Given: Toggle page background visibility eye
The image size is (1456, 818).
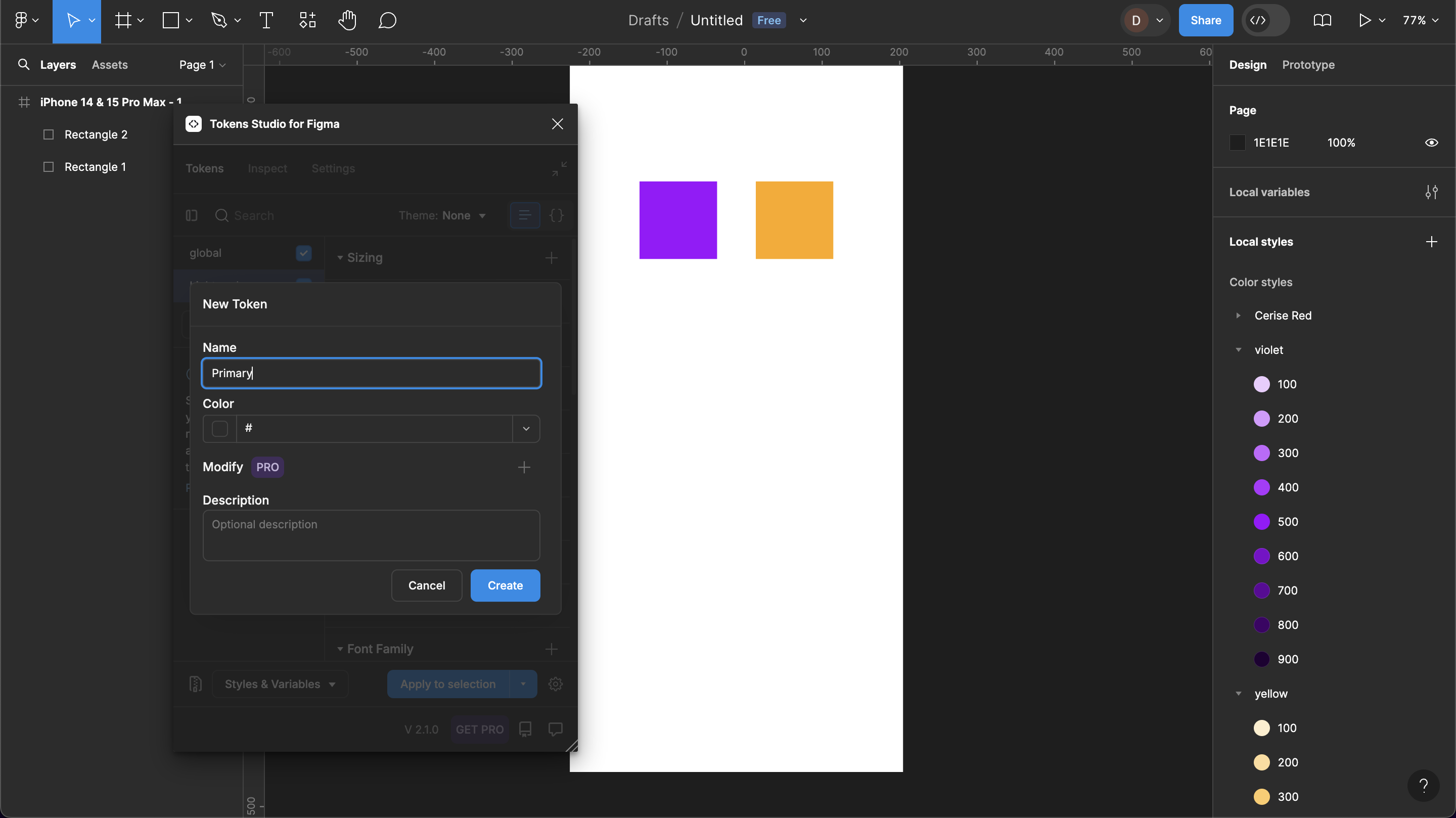Looking at the screenshot, I should (x=1431, y=143).
